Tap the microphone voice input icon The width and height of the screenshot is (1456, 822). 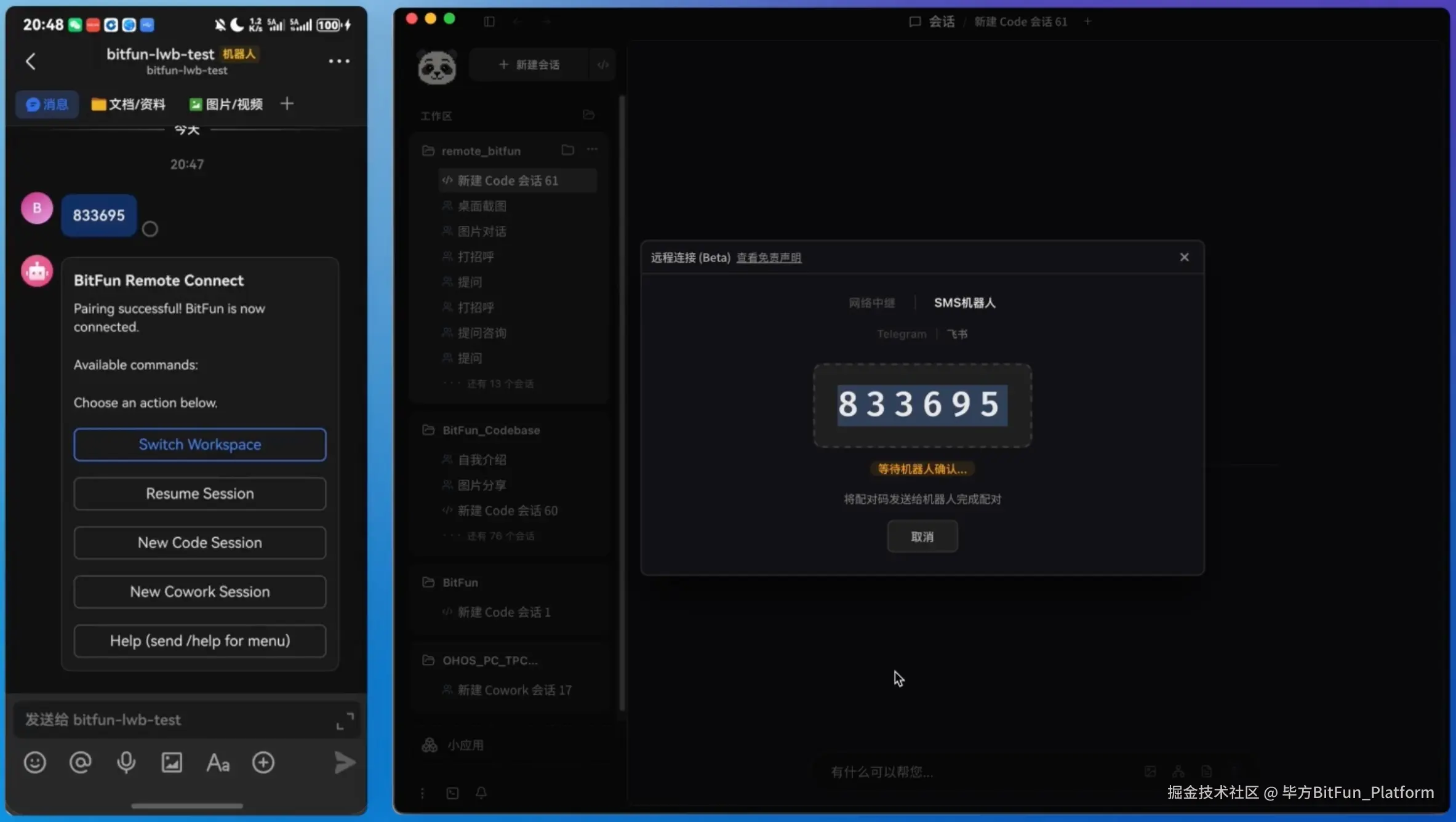(x=126, y=763)
